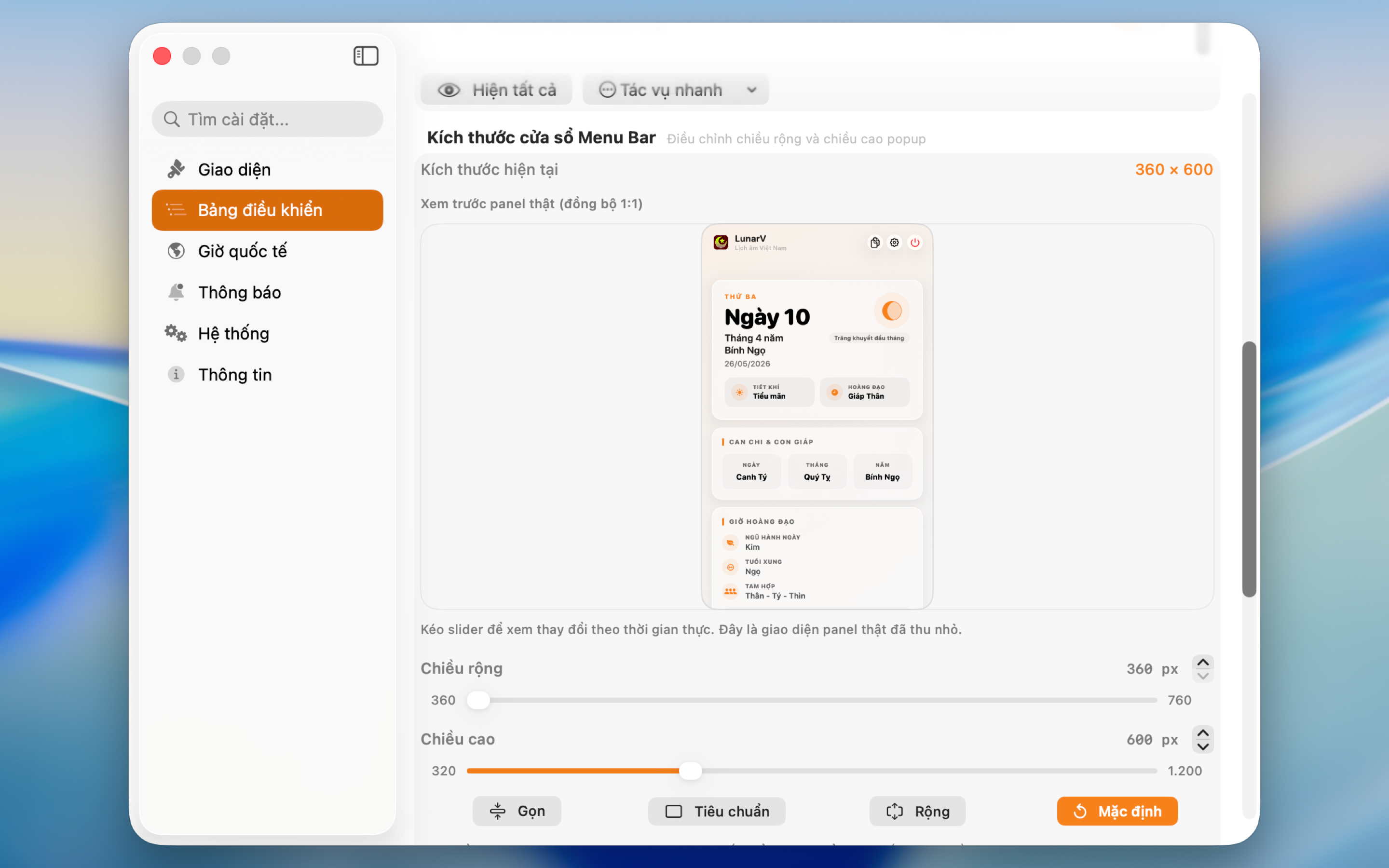The height and width of the screenshot is (868, 1389).
Task: Click the vertical scrollbar thumb
Action: [x=1249, y=469]
